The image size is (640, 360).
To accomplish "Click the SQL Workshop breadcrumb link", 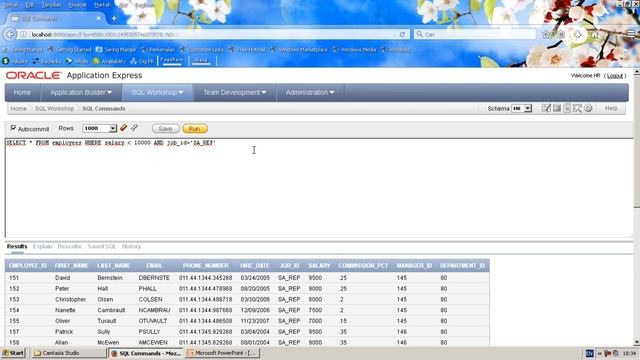I will pos(55,109).
